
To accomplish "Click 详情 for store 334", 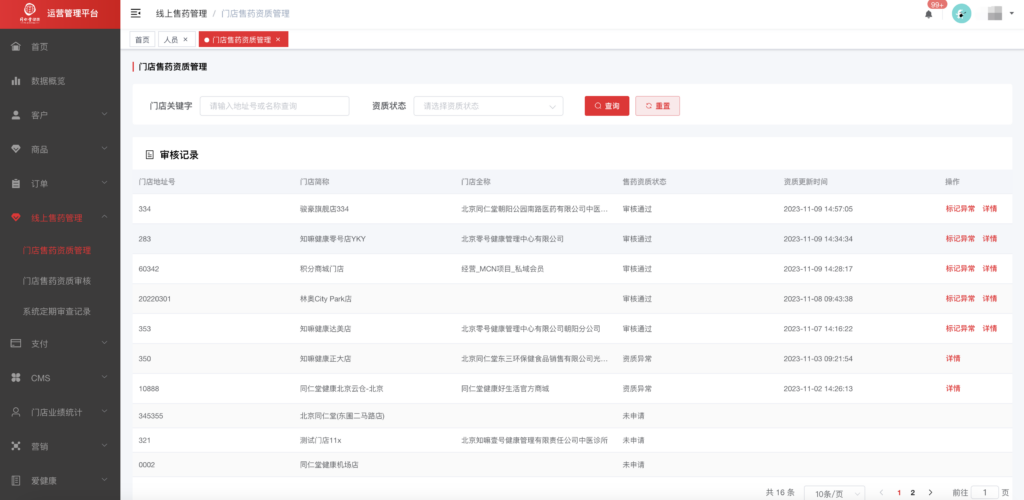I will pyautogui.click(x=989, y=209).
